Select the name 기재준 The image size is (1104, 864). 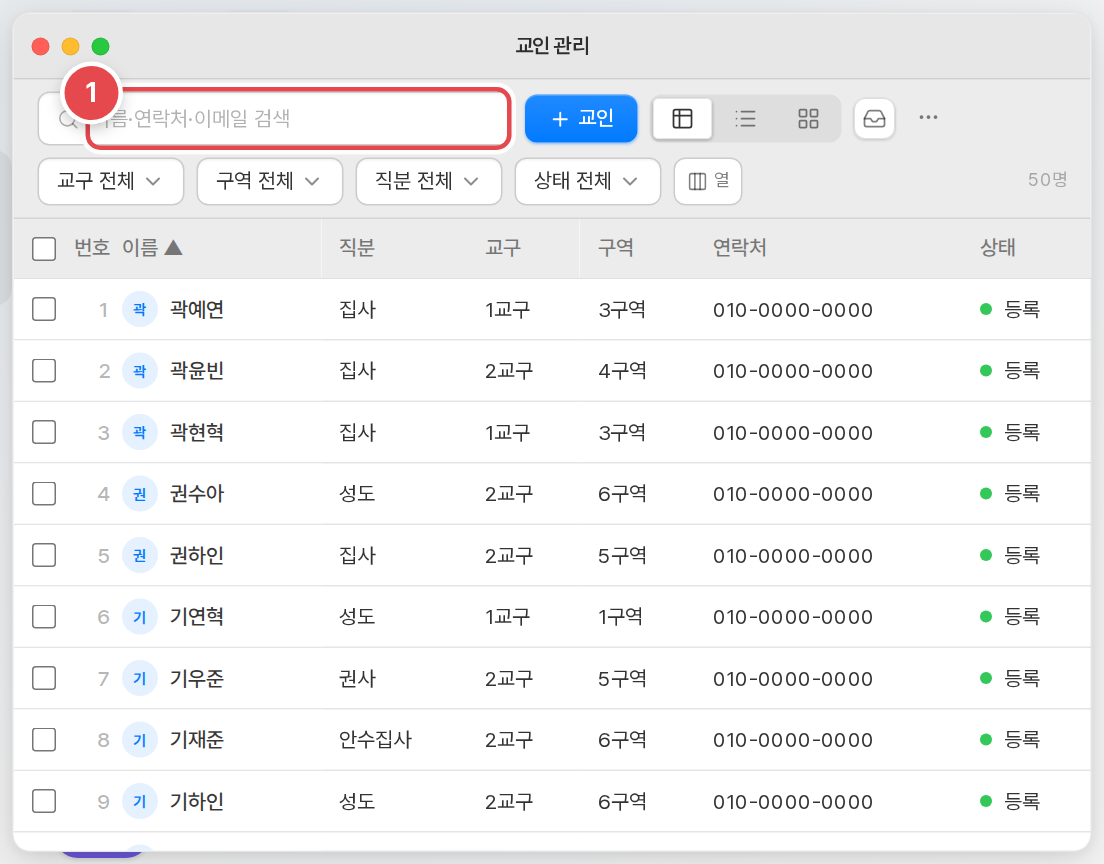(x=197, y=739)
